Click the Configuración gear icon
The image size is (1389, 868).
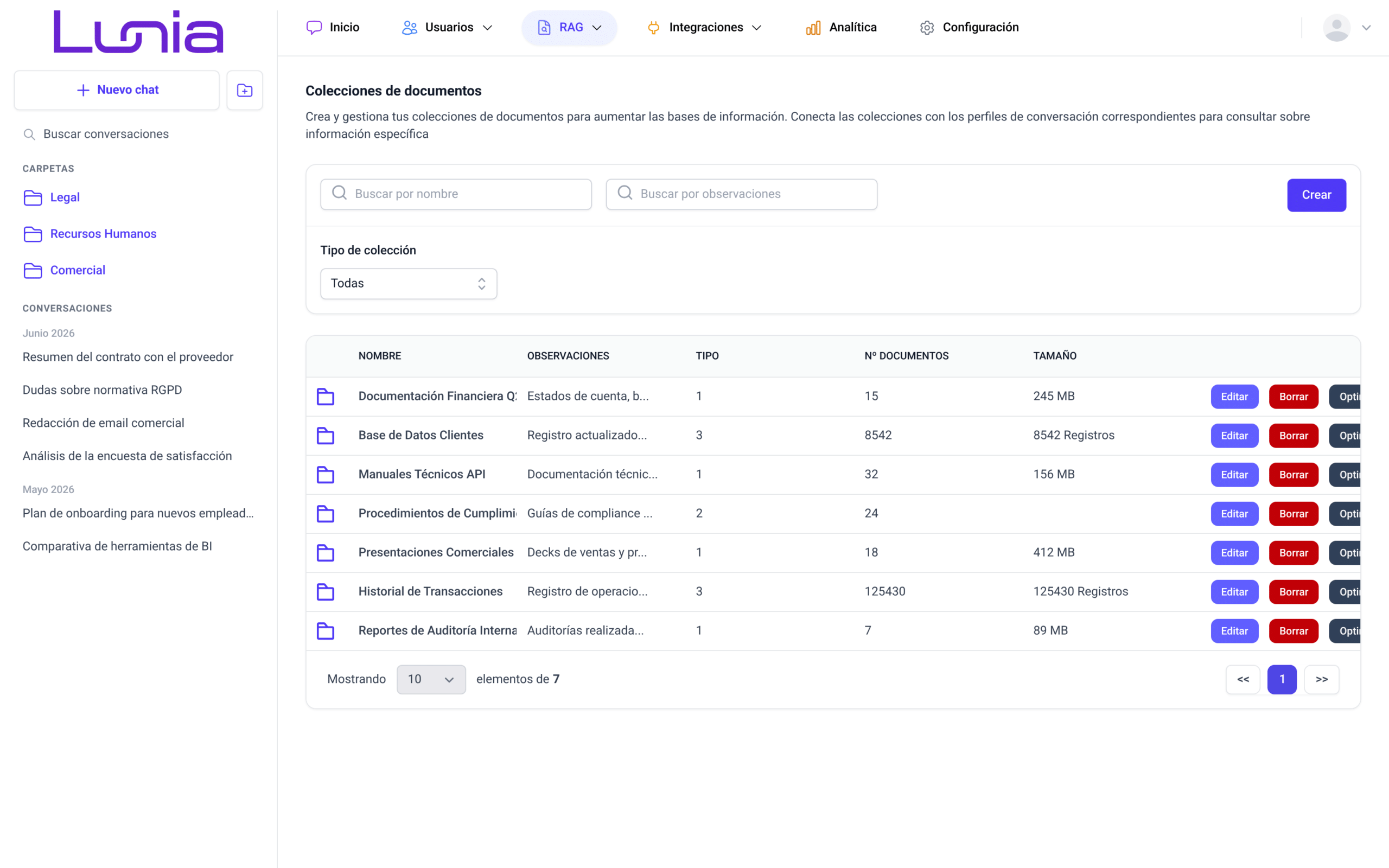[x=926, y=28]
